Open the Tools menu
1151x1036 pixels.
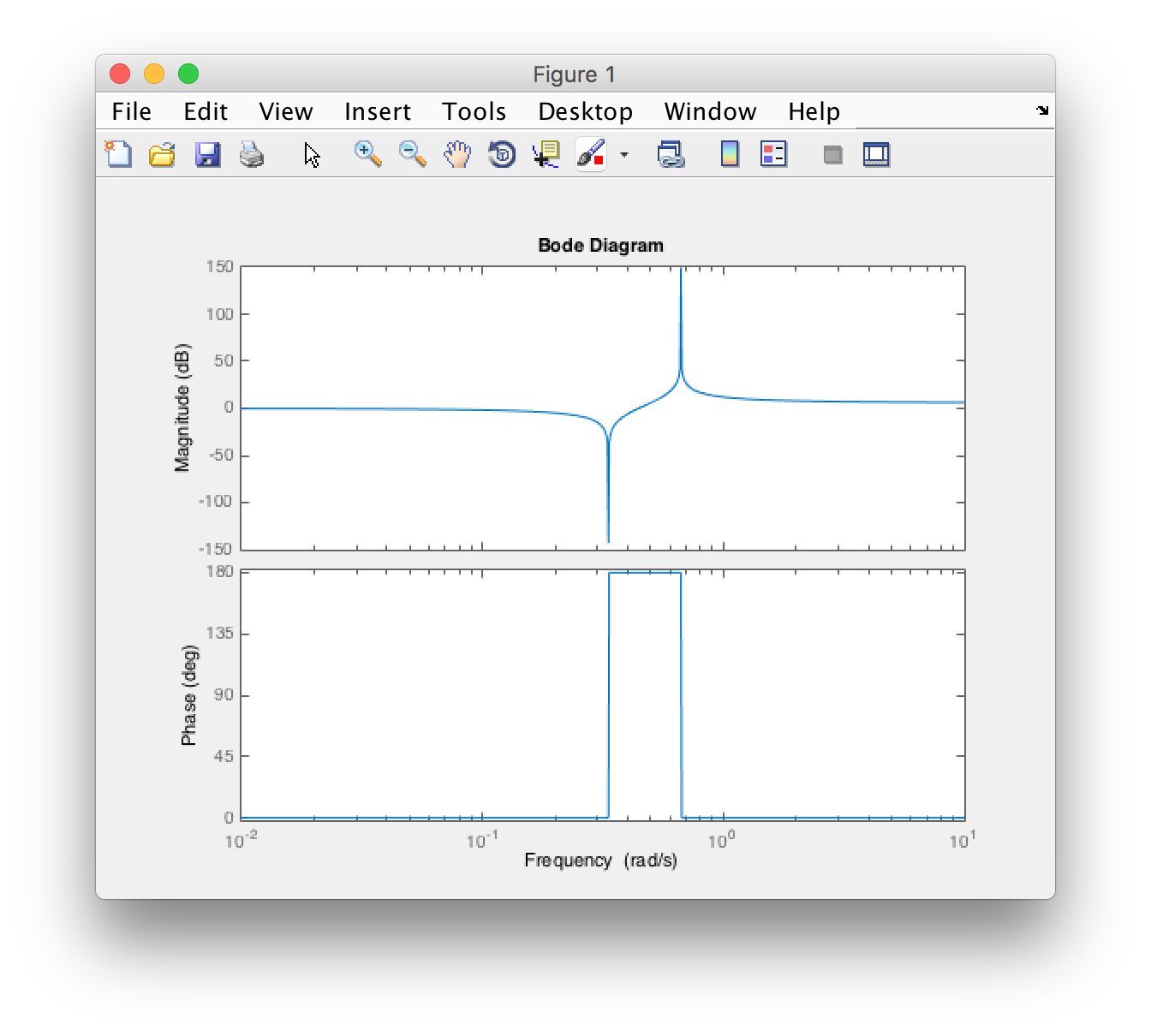pos(474,111)
